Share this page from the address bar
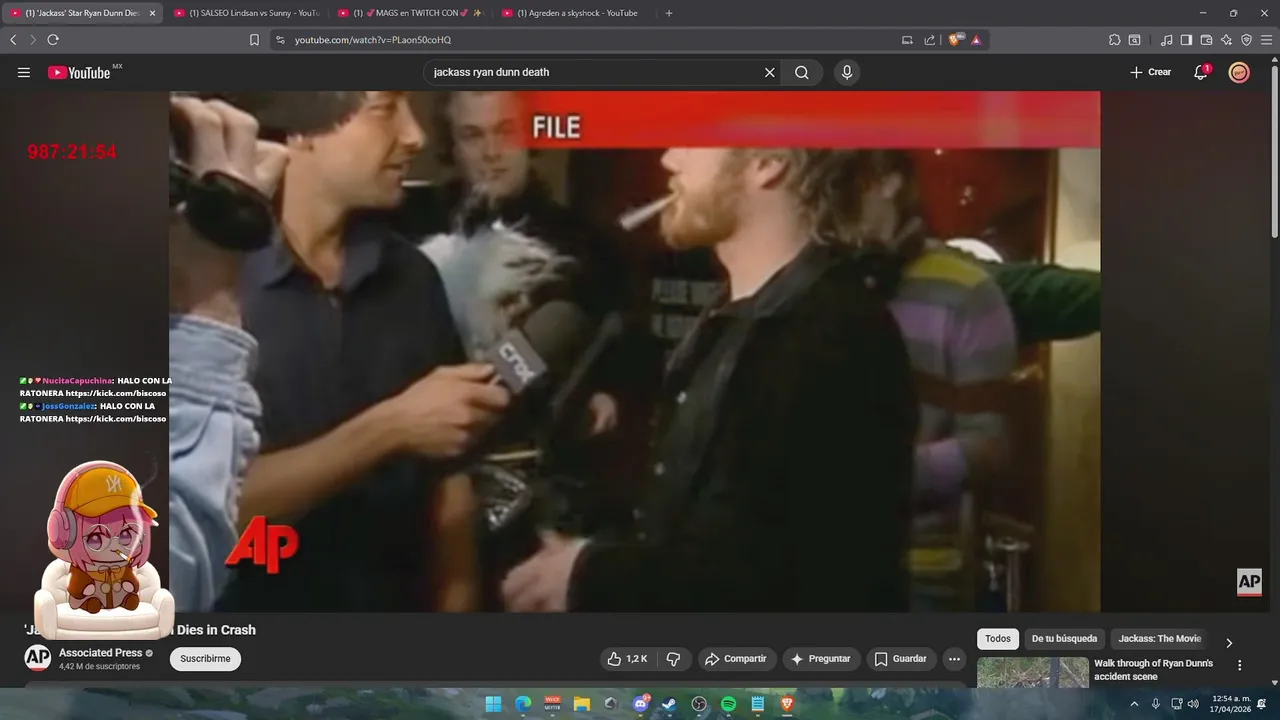The height and width of the screenshot is (720, 1280). [930, 40]
